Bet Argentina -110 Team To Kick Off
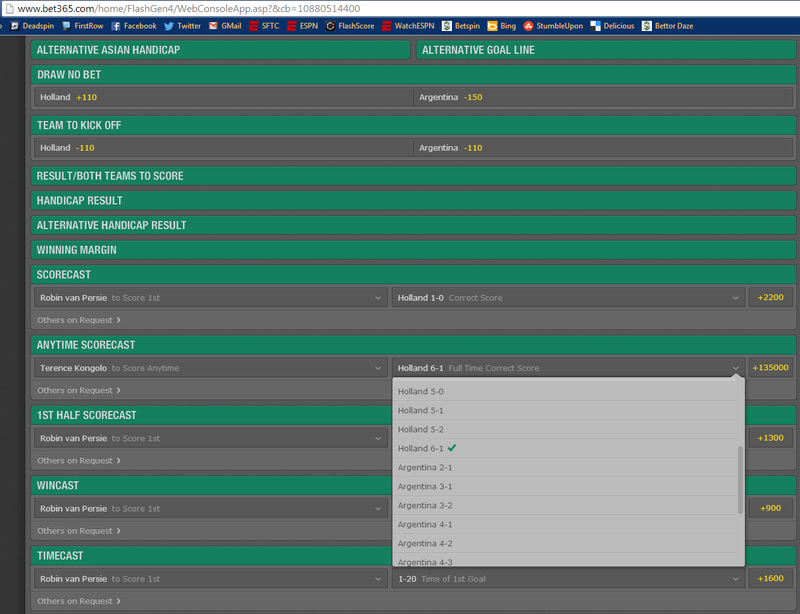800x614 pixels. (x=603, y=148)
